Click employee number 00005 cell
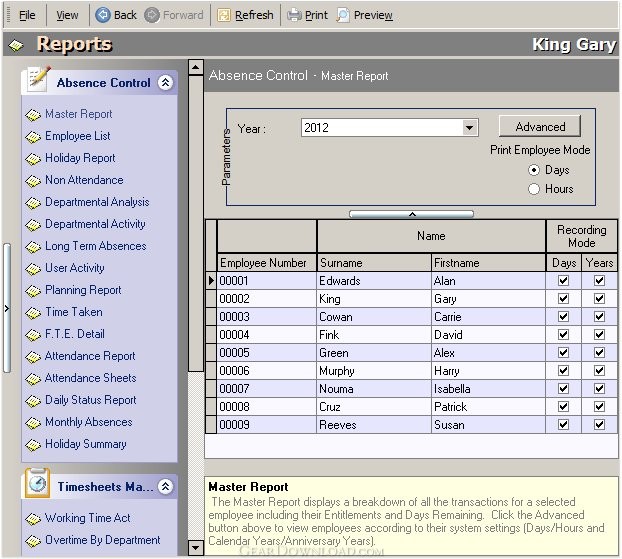The width and height of the screenshot is (622, 559). (267, 353)
